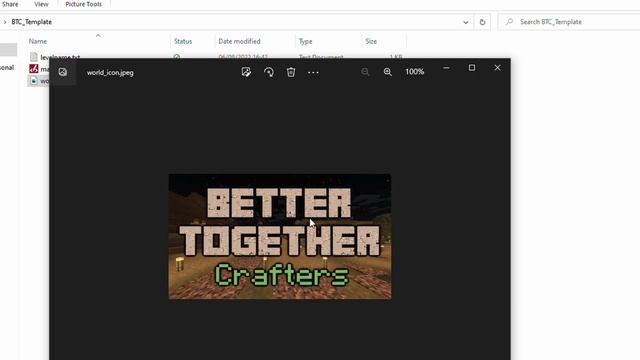Sort files by Type column header

[x=305, y=41]
